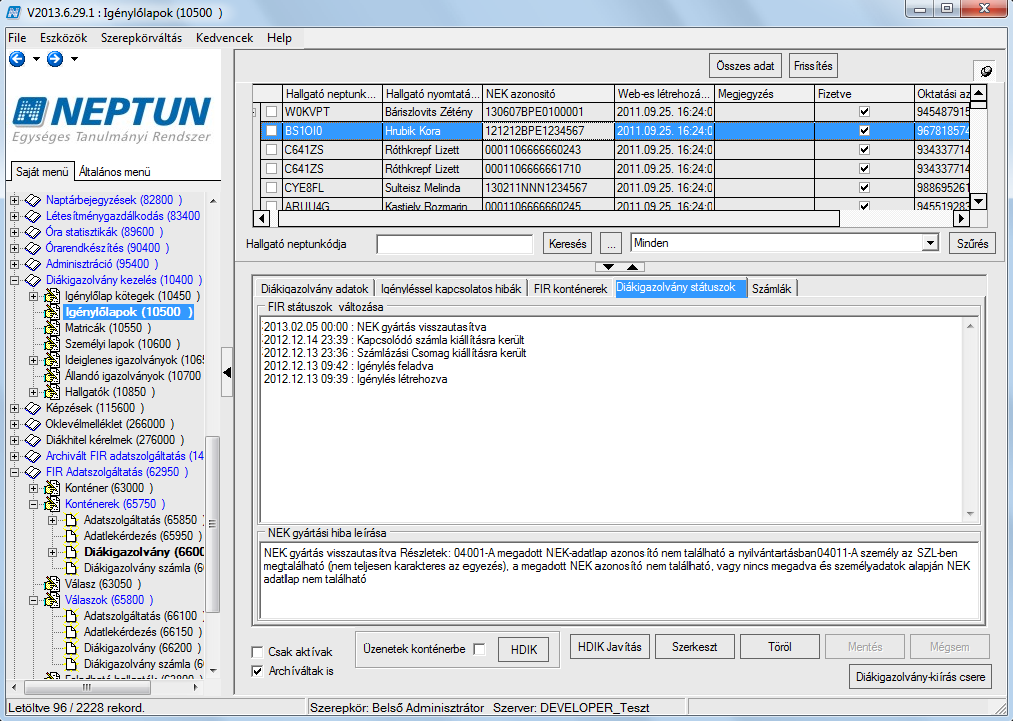
Task: Click the Matricák form icon
Action: click(x=52, y=328)
